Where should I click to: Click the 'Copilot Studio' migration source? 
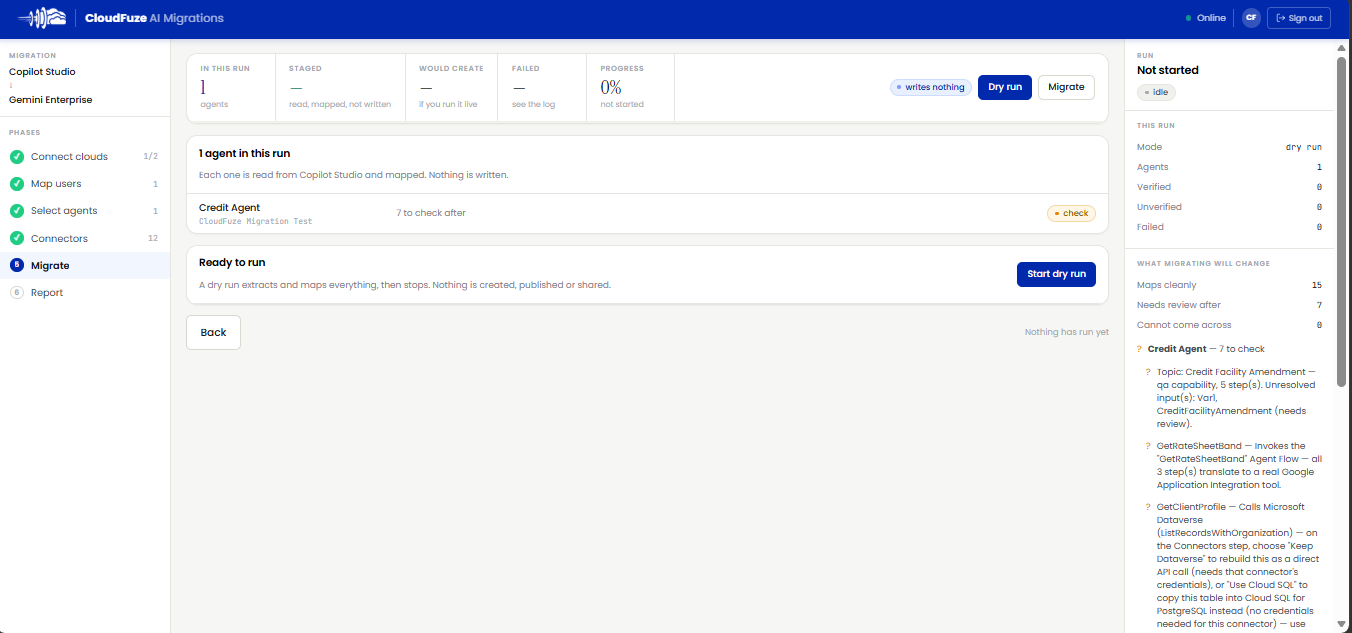click(42, 72)
